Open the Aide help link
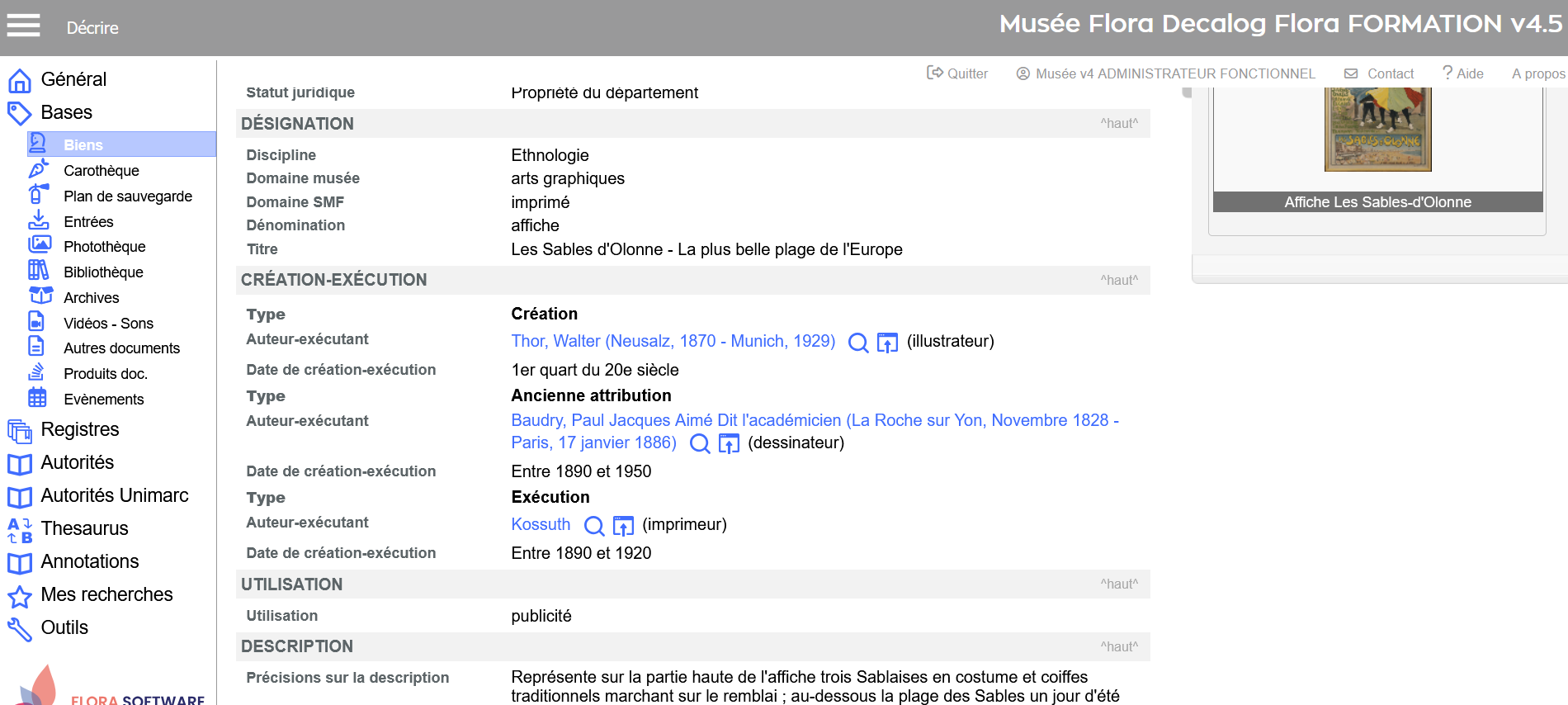The height and width of the screenshot is (705, 1568). tap(1463, 73)
